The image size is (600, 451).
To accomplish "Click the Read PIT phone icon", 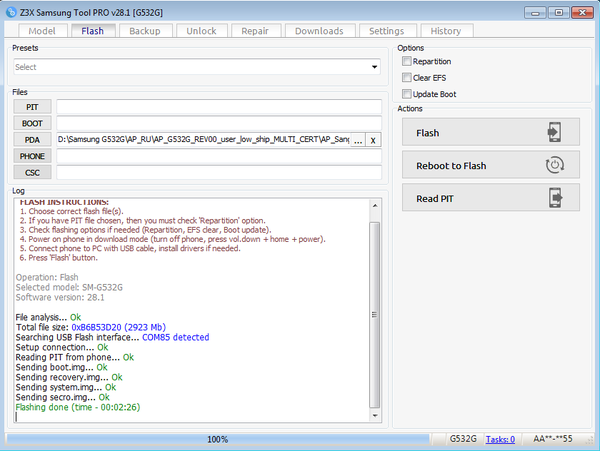I will coord(556,198).
